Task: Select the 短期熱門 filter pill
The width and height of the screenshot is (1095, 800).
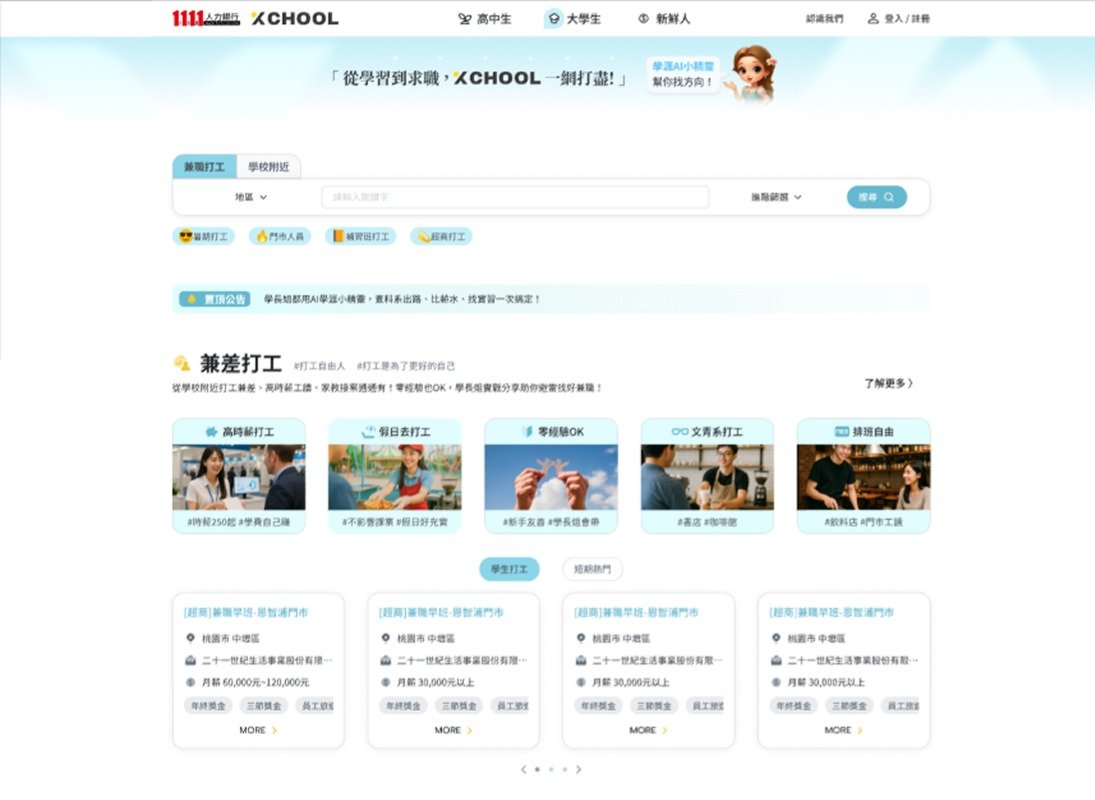Action: tap(592, 570)
